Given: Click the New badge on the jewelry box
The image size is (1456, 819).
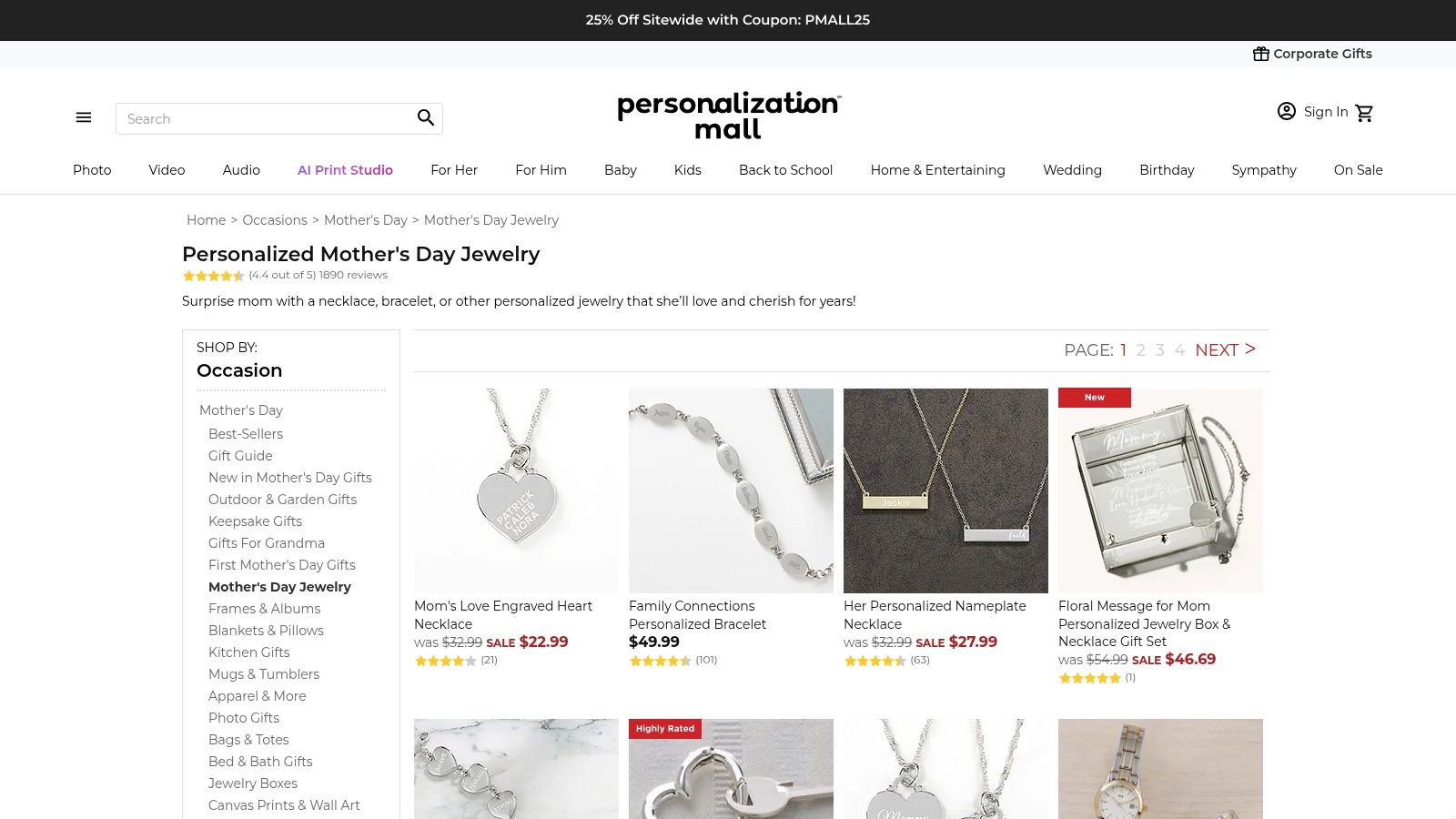Looking at the screenshot, I should point(1094,397).
